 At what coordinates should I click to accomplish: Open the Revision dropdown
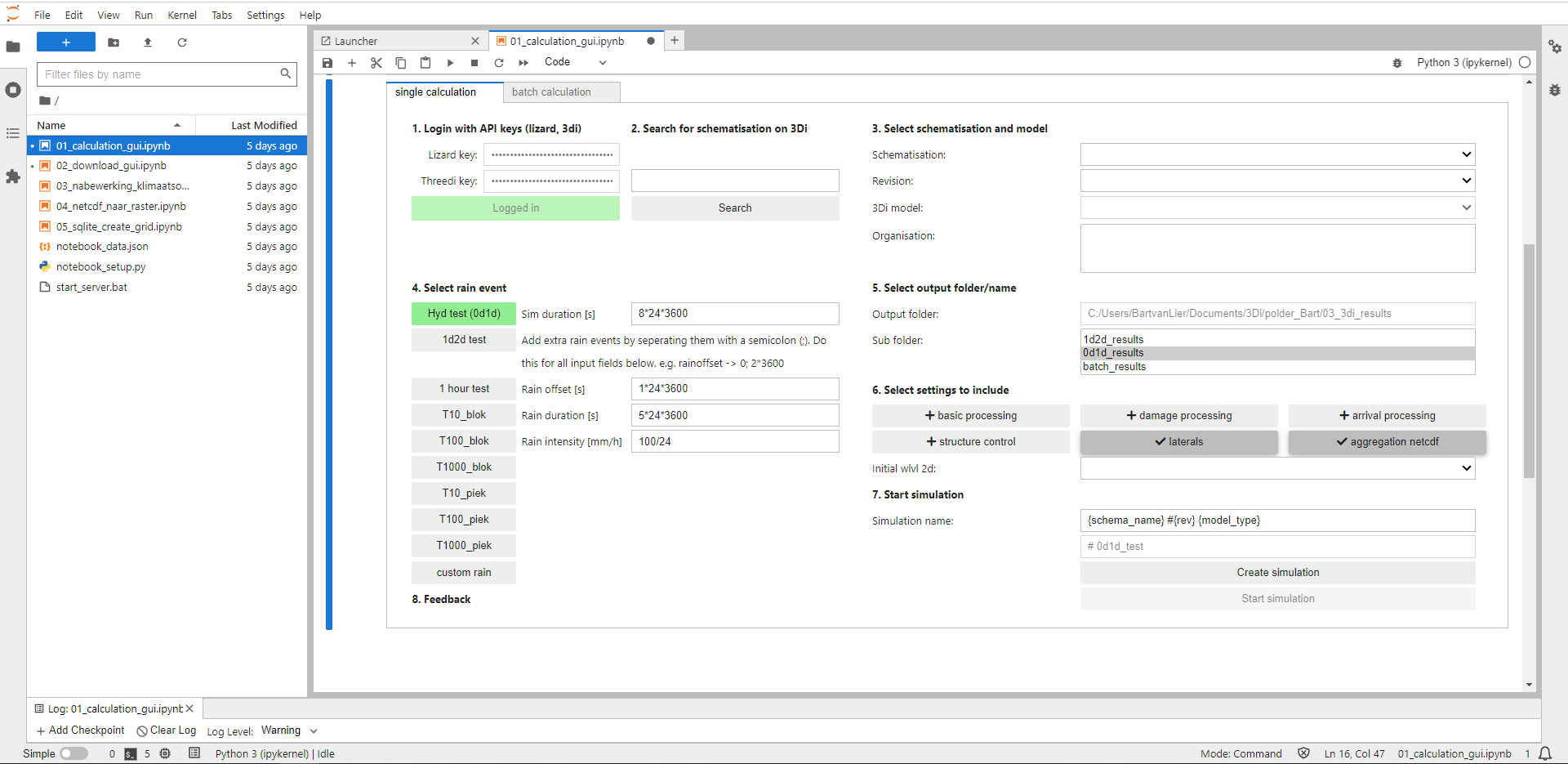tap(1277, 181)
